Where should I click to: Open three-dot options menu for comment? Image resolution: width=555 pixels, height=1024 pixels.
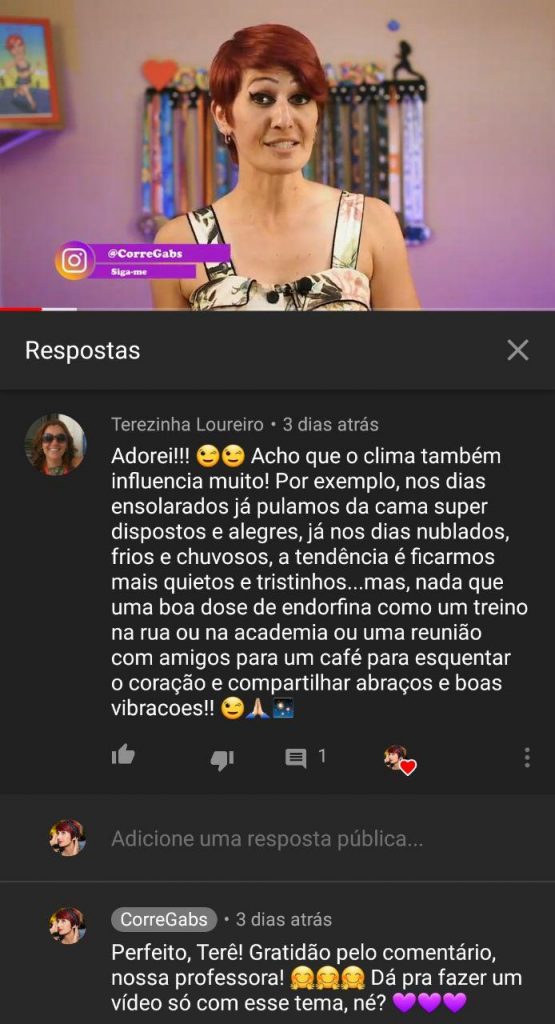point(527,758)
